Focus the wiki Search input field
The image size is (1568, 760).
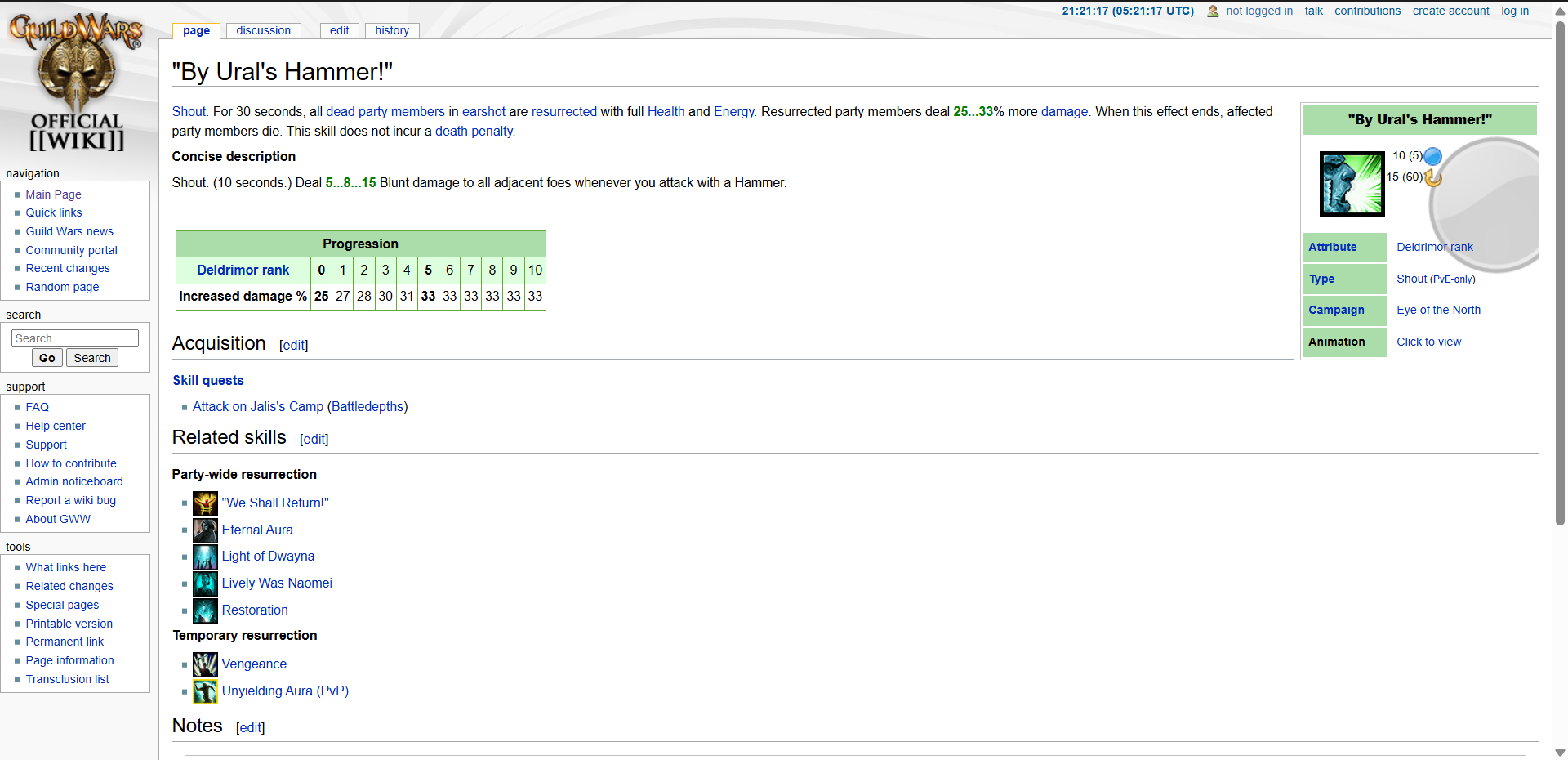[75, 338]
